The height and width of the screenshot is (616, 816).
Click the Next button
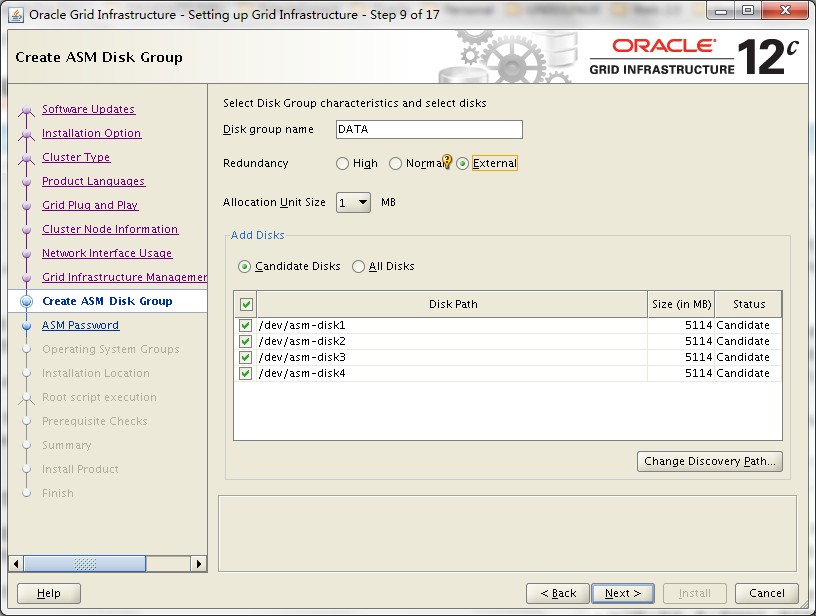(623, 593)
